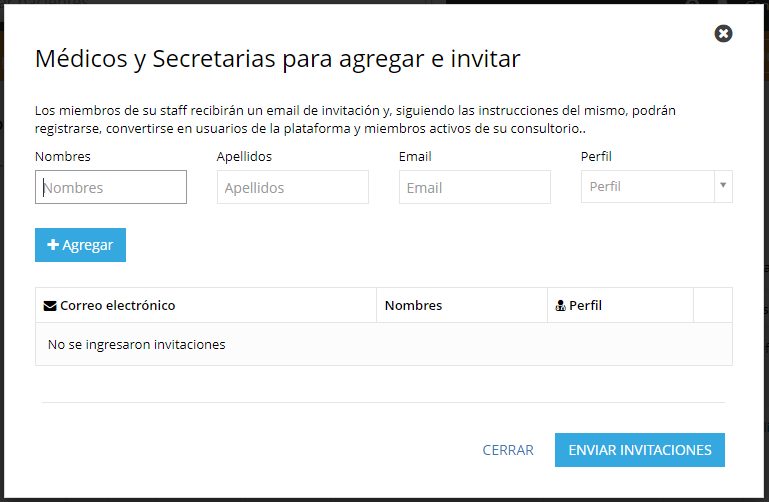Focus the Apellidos input field
Screen dimensions: 769x502
(x=293, y=187)
